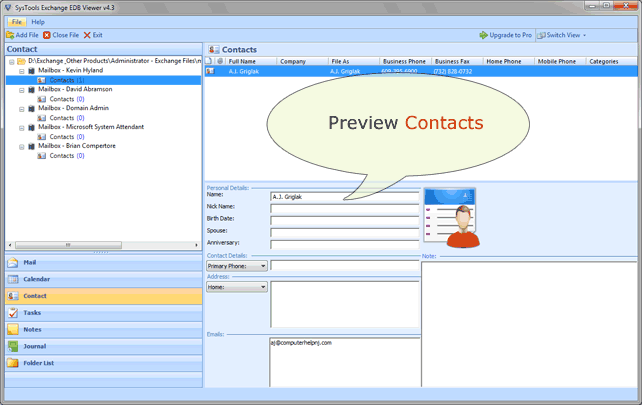Image resolution: width=642 pixels, height=405 pixels.
Task: Select Mailbox - Microsoft System Attendant item
Action: tap(91, 127)
